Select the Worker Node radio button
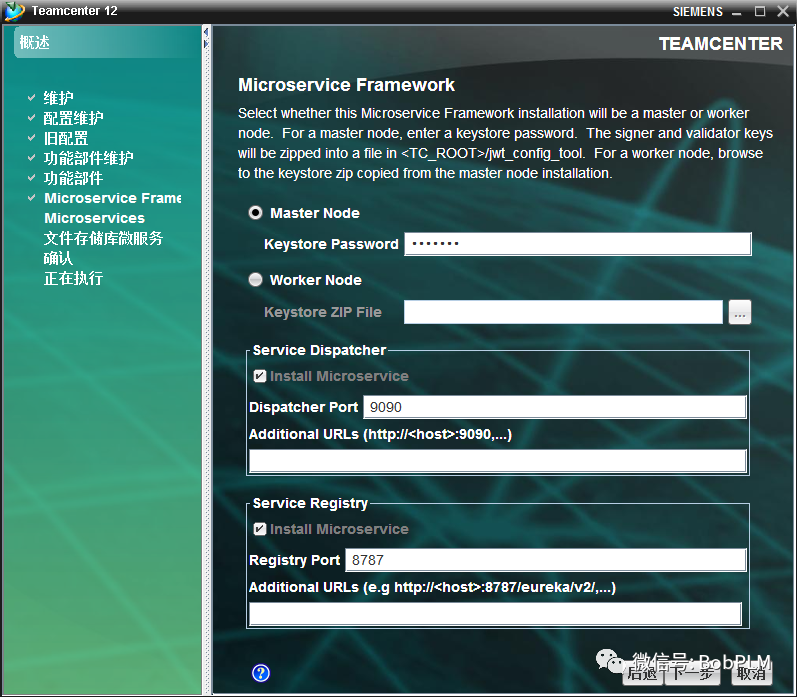 pos(255,280)
